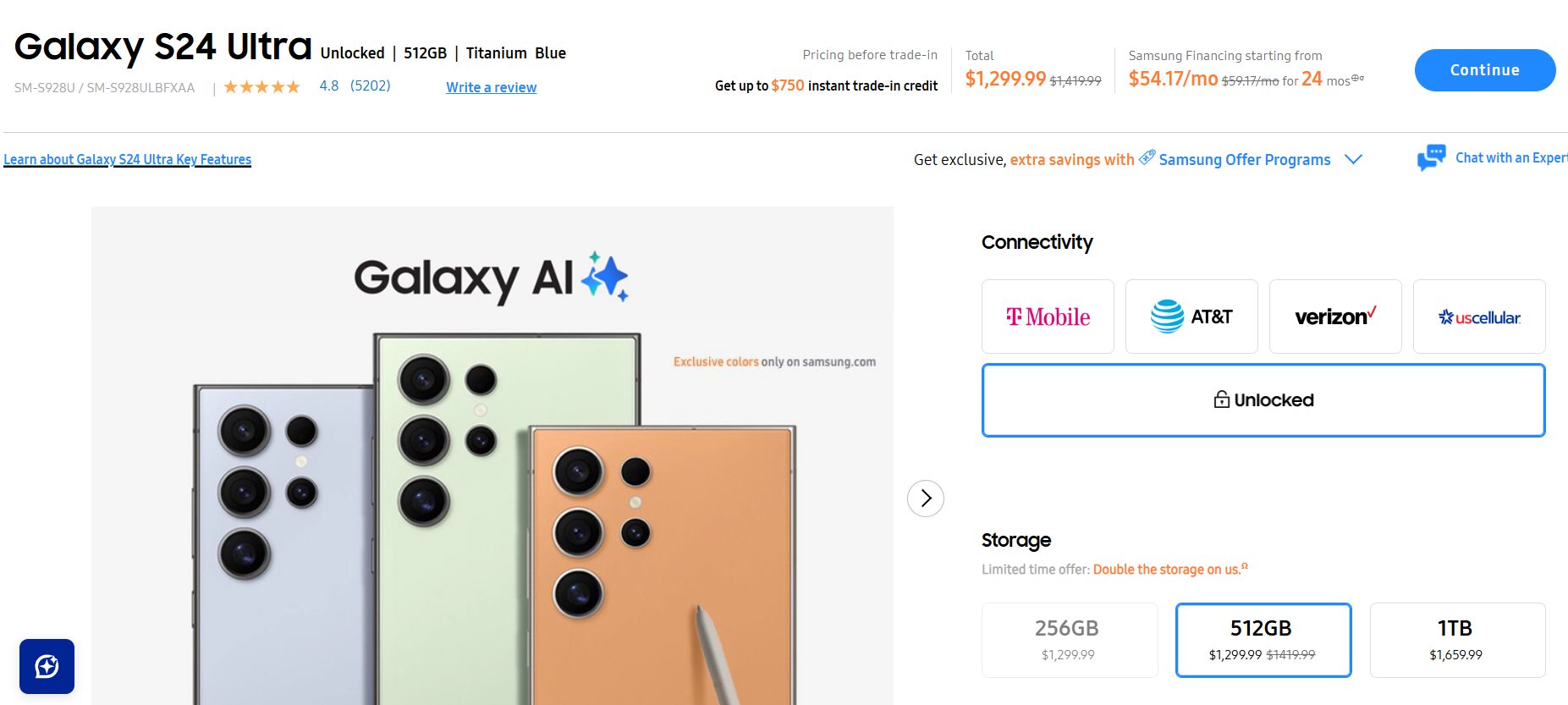Viewport: 1568px width, 705px height.
Task: Click Double the storage on us offer
Action: tap(1166, 569)
